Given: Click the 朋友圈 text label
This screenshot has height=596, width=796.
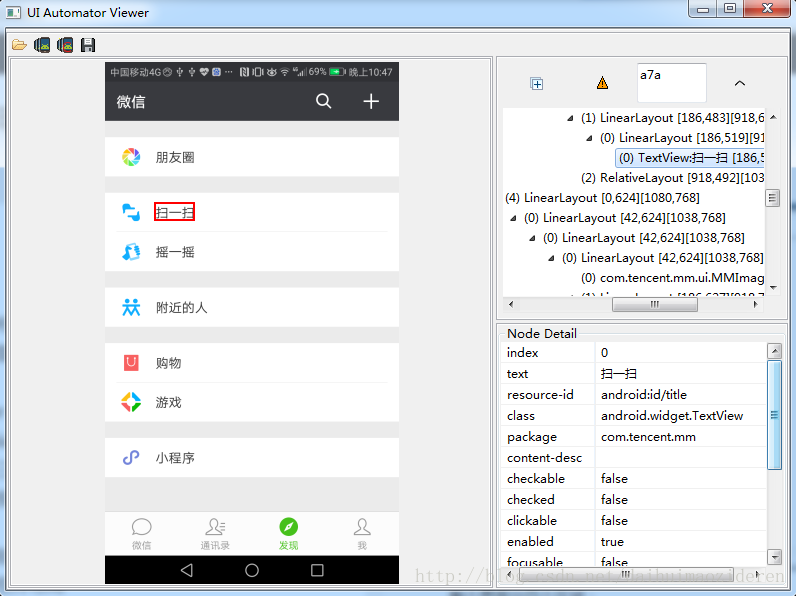Looking at the screenshot, I should 175,157.
